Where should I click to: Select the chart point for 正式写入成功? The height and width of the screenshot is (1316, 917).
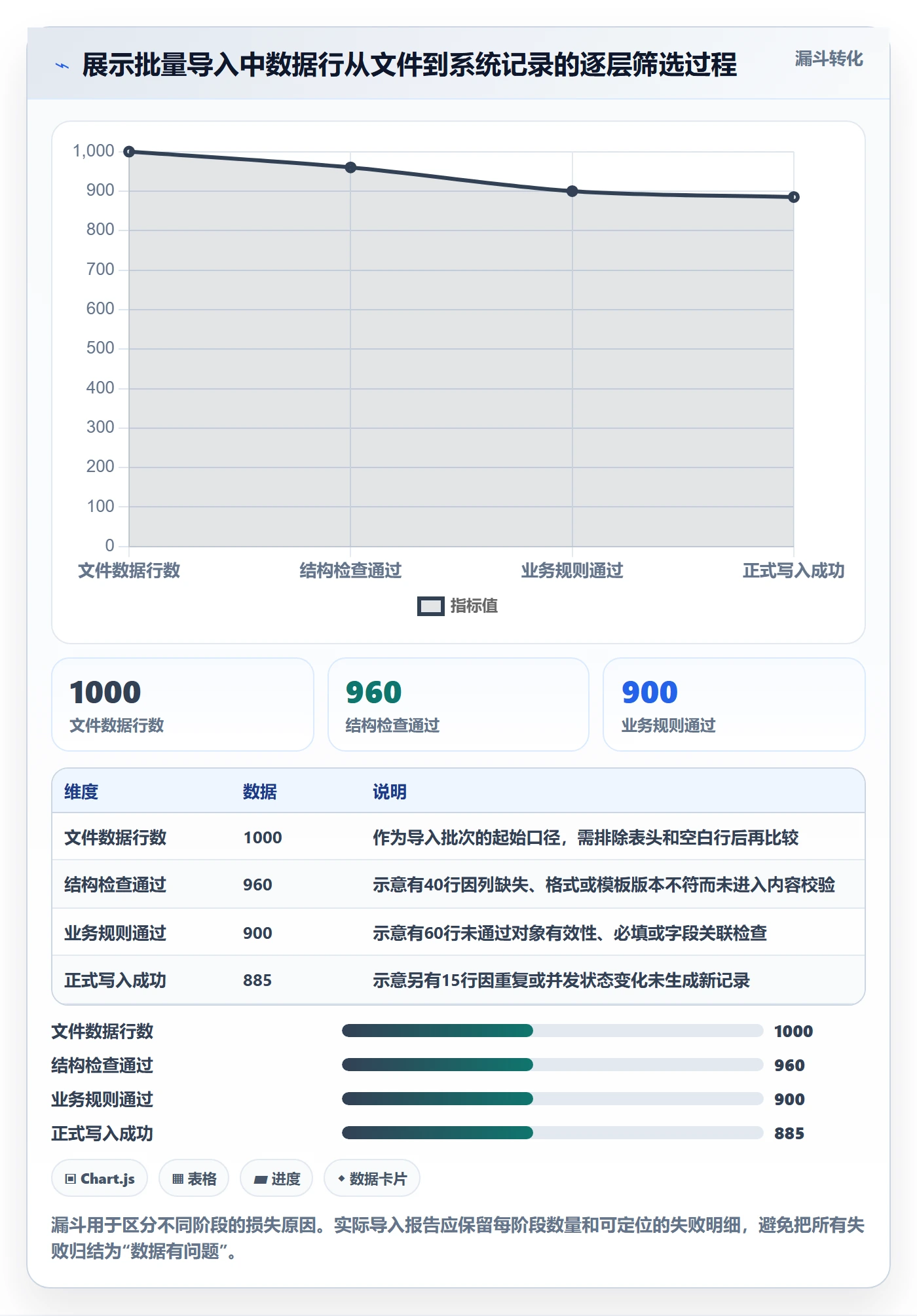click(x=794, y=197)
